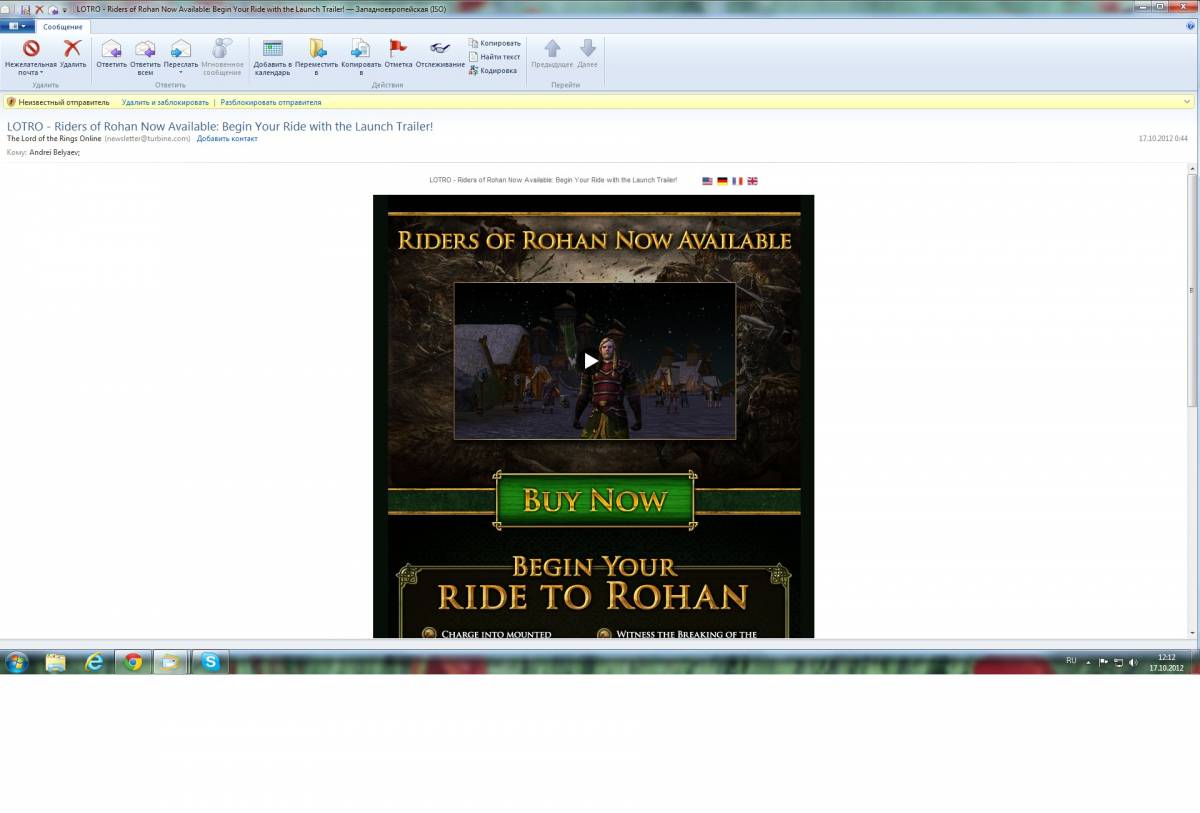Viewport: 1200px width, 813px height.
Task: Select the Сообщение ribbon tab
Action: [x=62, y=27]
